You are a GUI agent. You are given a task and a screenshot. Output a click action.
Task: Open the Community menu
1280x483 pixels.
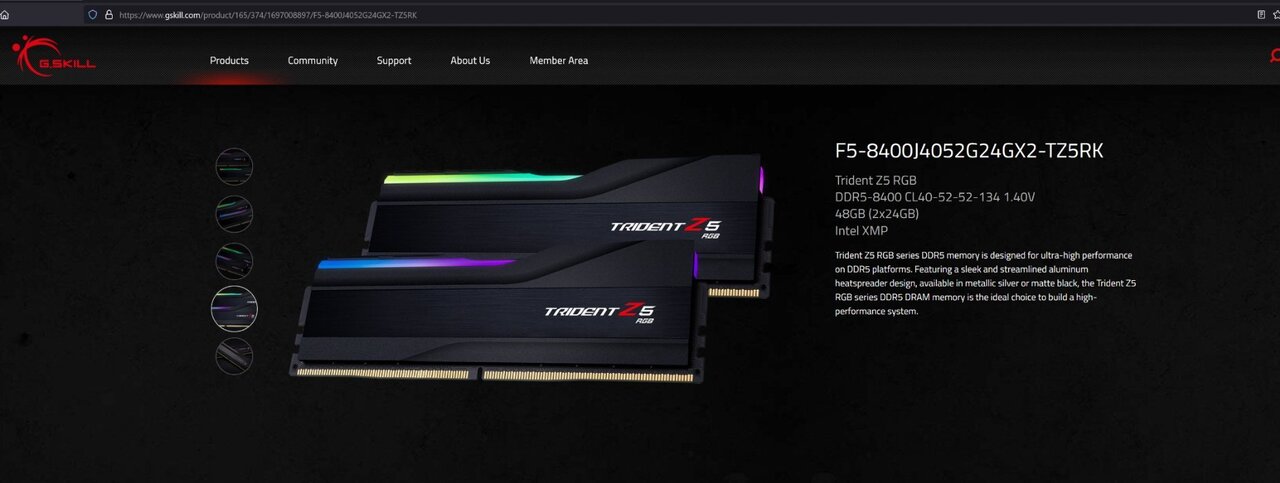[x=313, y=61]
